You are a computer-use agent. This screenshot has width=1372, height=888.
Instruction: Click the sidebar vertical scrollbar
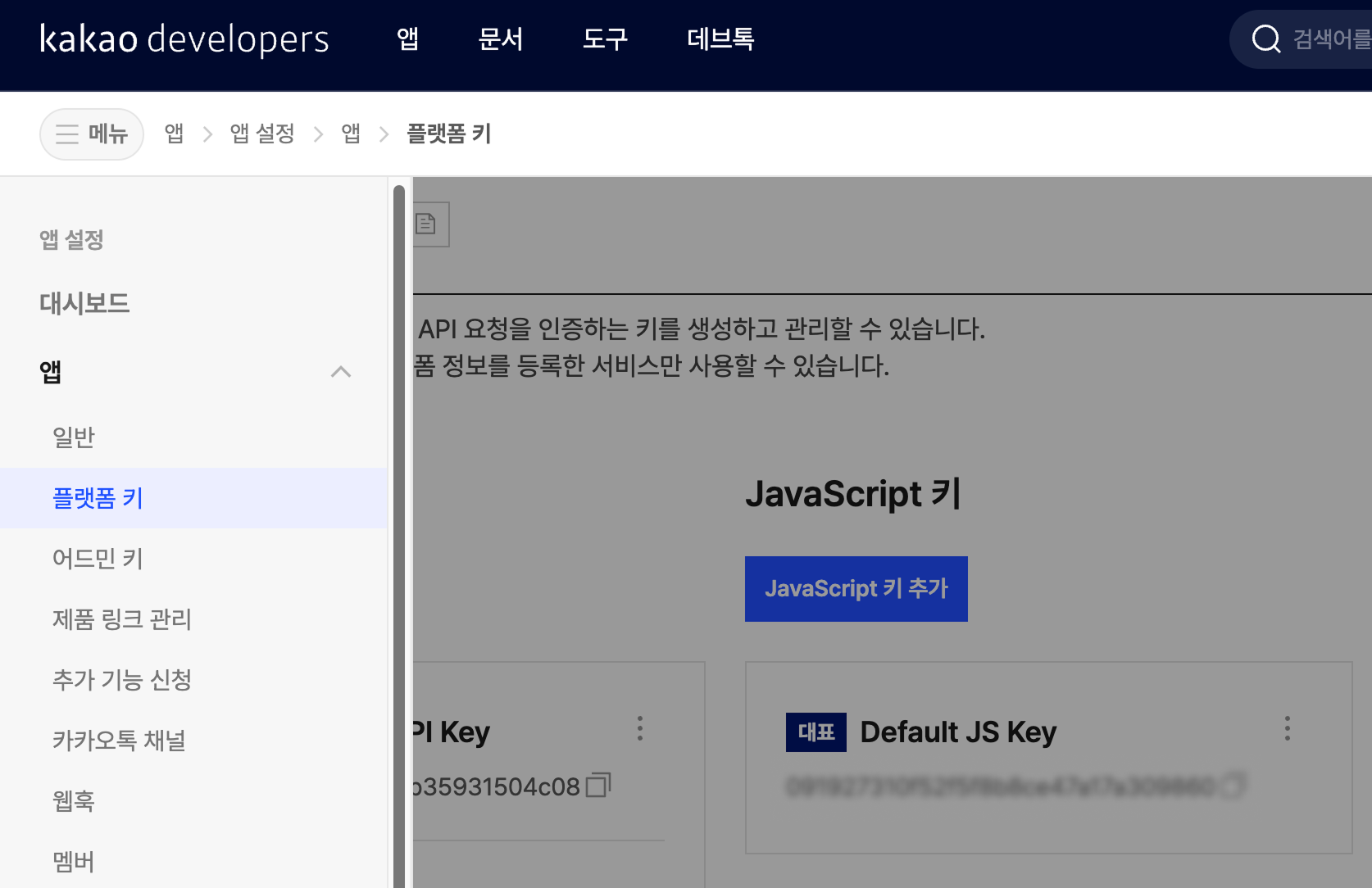pos(399,537)
